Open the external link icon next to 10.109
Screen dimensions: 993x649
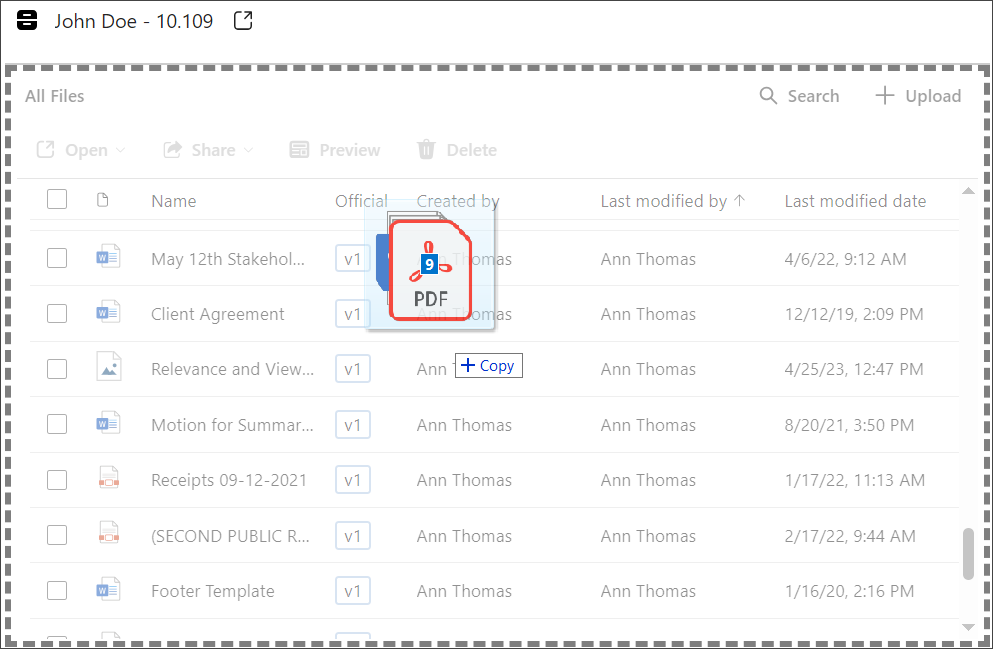tap(242, 19)
